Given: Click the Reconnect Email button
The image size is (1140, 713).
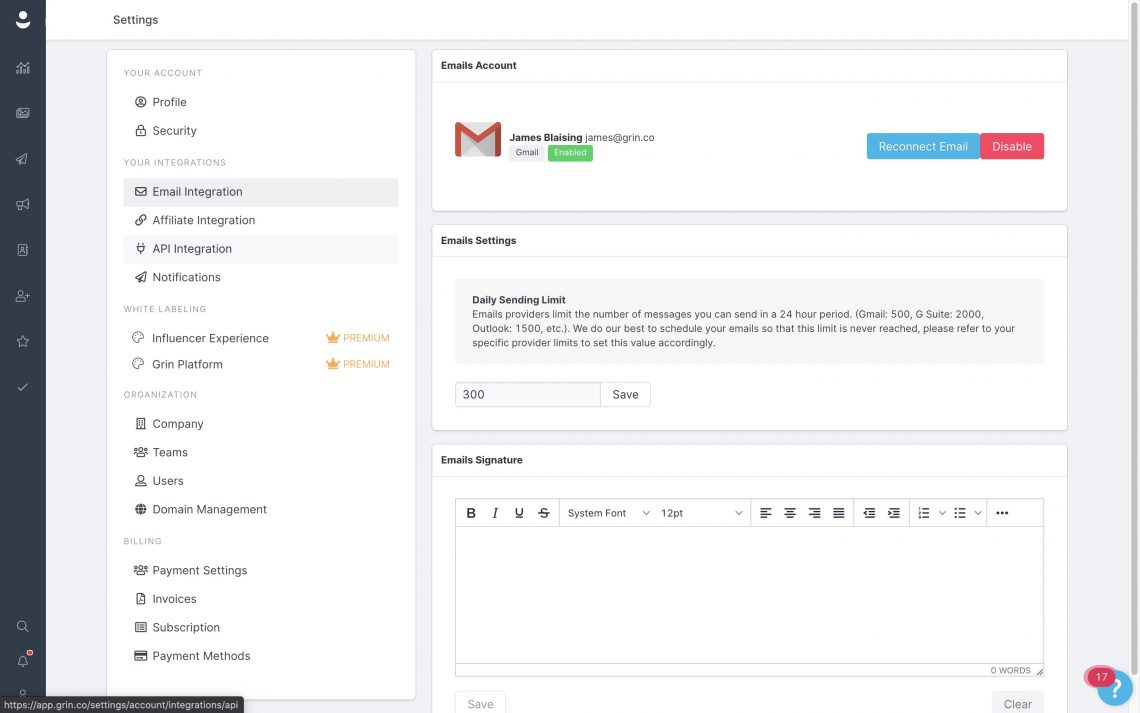Looking at the screenshot, I should tap(922, 145).
